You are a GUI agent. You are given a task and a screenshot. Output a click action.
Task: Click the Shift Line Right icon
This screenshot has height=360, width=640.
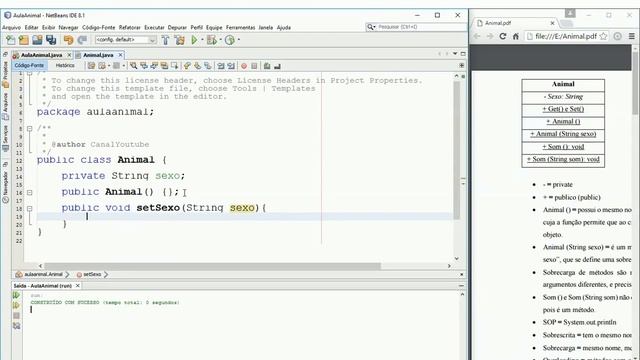[231, 66]
